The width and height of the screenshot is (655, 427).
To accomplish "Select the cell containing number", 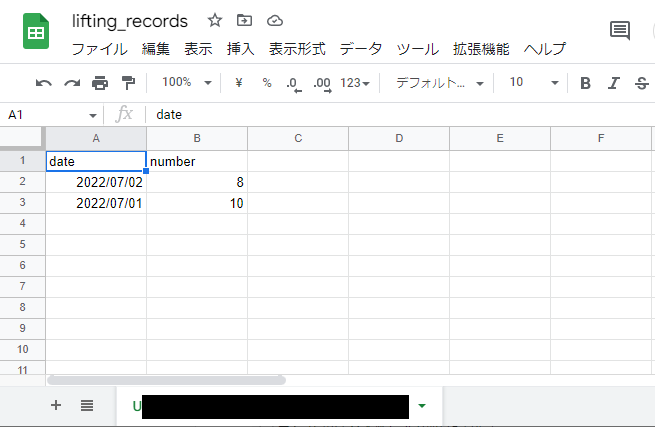I will [x=197, y=161].
